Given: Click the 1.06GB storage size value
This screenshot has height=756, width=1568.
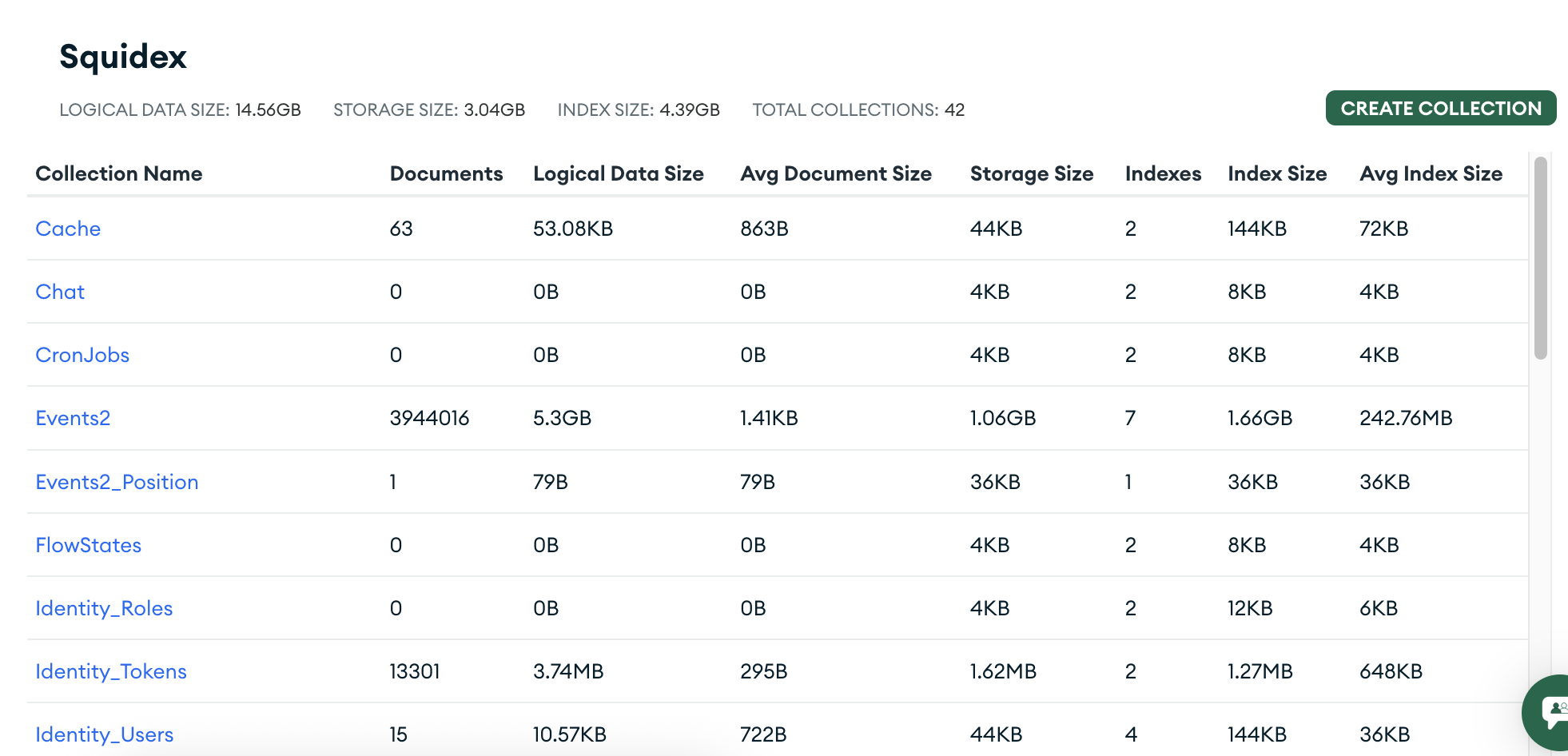Looking at the screenshot, I should pos(1003,418).
